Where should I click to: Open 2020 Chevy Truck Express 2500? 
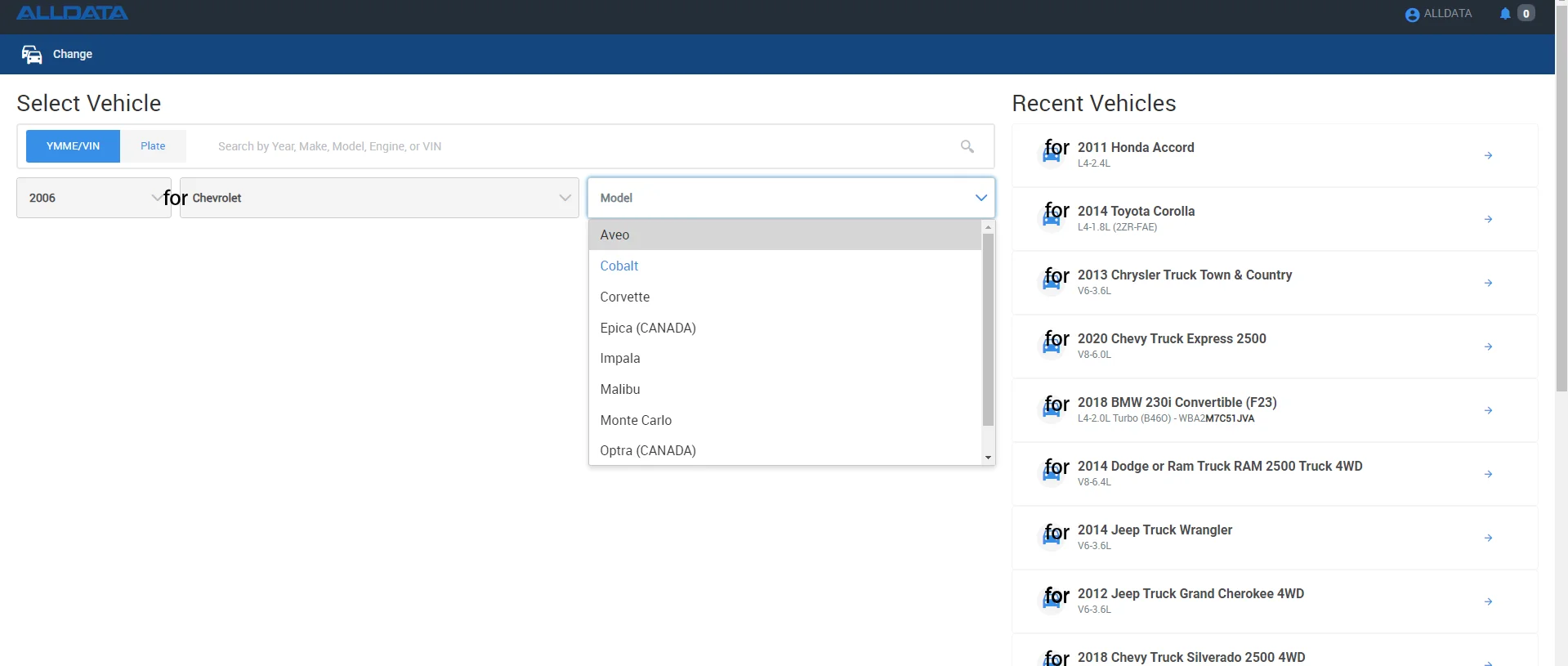click(x=1275, y=346)
